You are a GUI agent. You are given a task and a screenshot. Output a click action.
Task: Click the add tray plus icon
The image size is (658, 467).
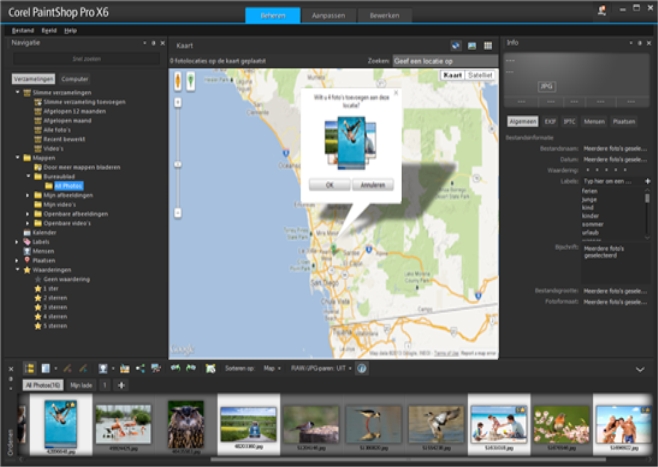[x=121, y=385]
